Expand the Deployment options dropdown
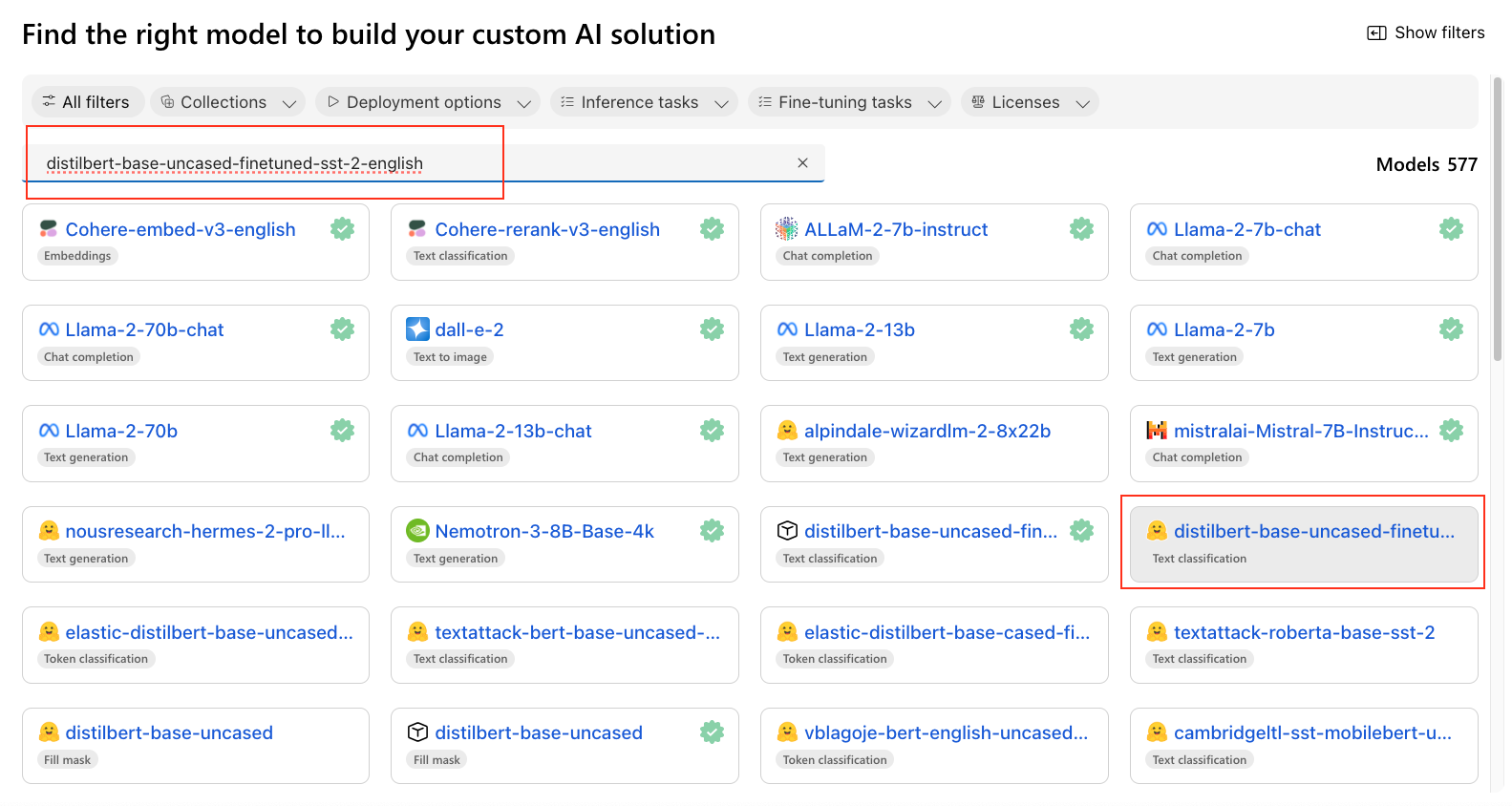The width and height of the screenshot is (1512, 806). pyautogui.click(x=428, y=102)
